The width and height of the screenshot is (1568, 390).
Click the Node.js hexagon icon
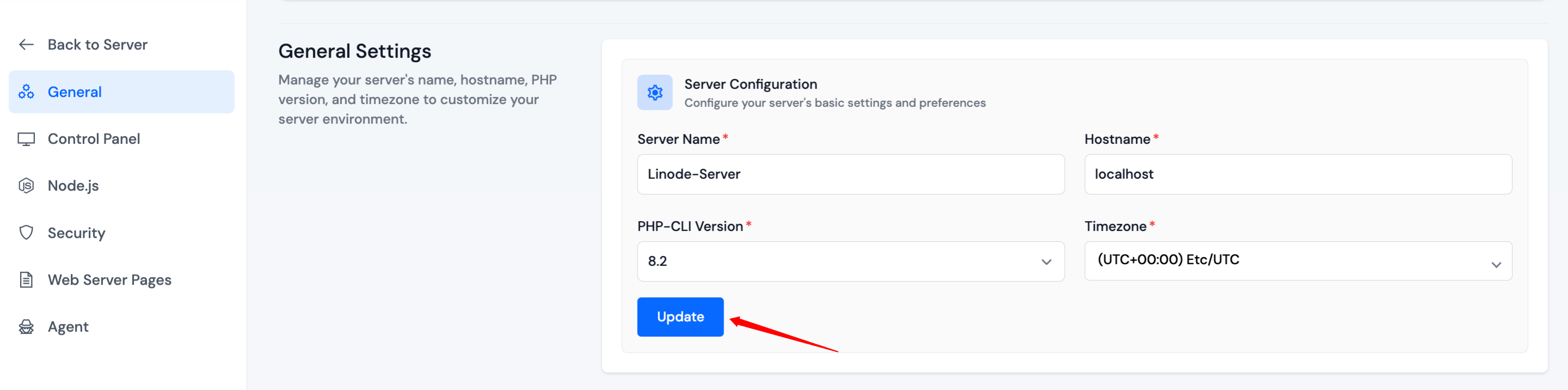coord(26,186)
